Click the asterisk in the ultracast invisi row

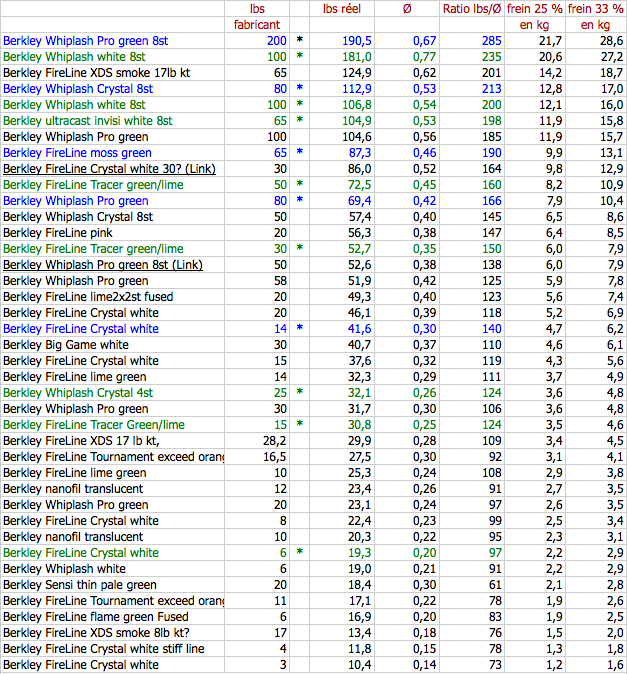pyautogui.click(x=300, y=119)
